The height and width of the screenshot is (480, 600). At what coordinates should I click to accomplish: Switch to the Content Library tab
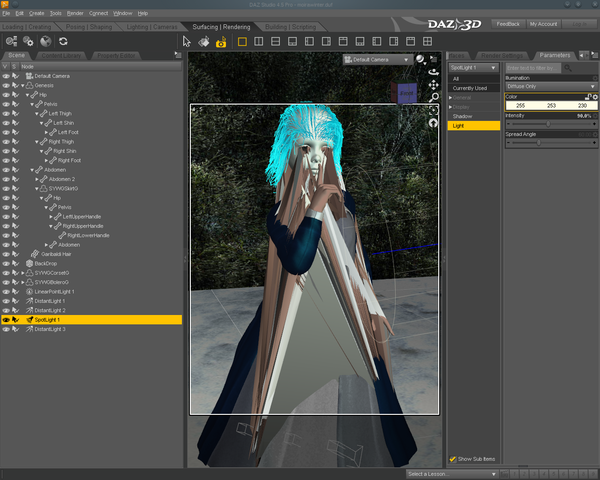[61, 56]
